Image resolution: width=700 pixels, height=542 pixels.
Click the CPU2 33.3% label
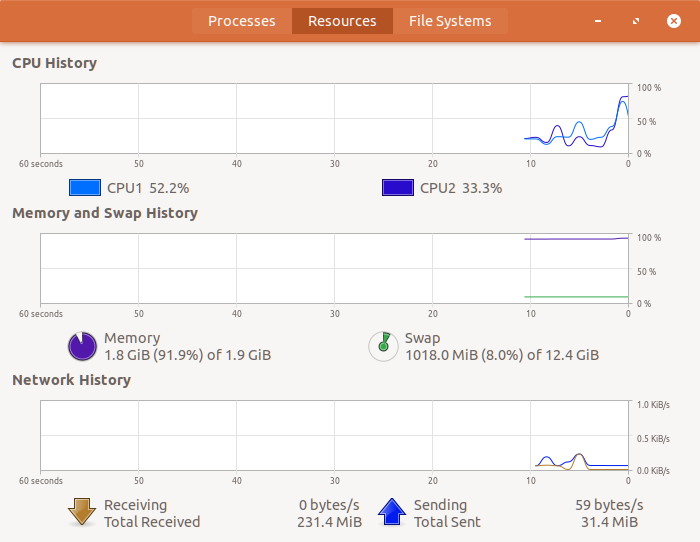(461, 187)
